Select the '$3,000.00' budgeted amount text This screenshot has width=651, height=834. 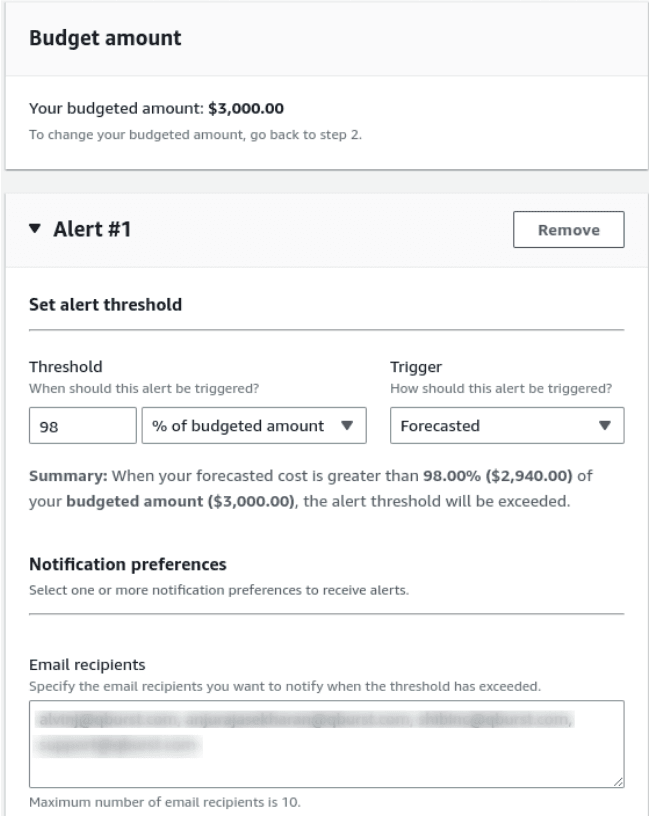(243, 108)
